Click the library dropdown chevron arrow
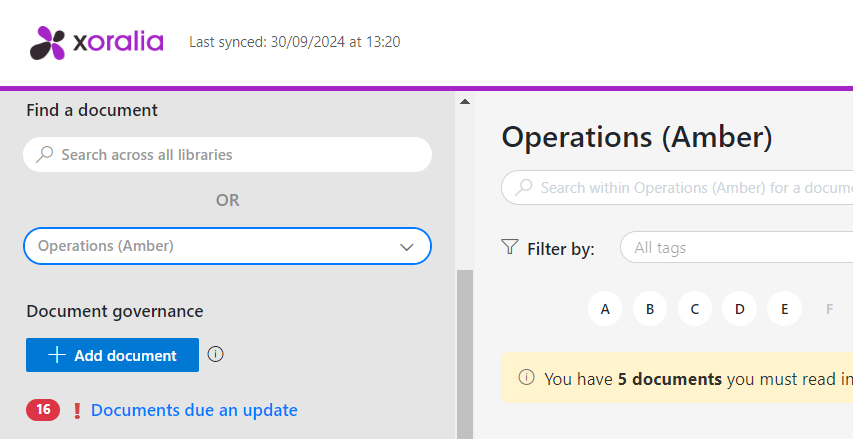The image size is (853, 439). pyautogui.click(x=406, y=247)
